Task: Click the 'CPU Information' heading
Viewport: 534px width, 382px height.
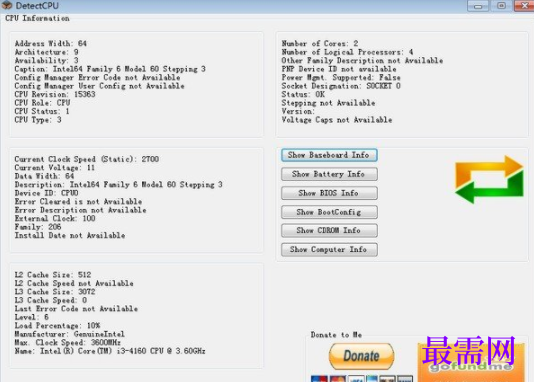Action: pyautogui.click(x=37, y=18)
